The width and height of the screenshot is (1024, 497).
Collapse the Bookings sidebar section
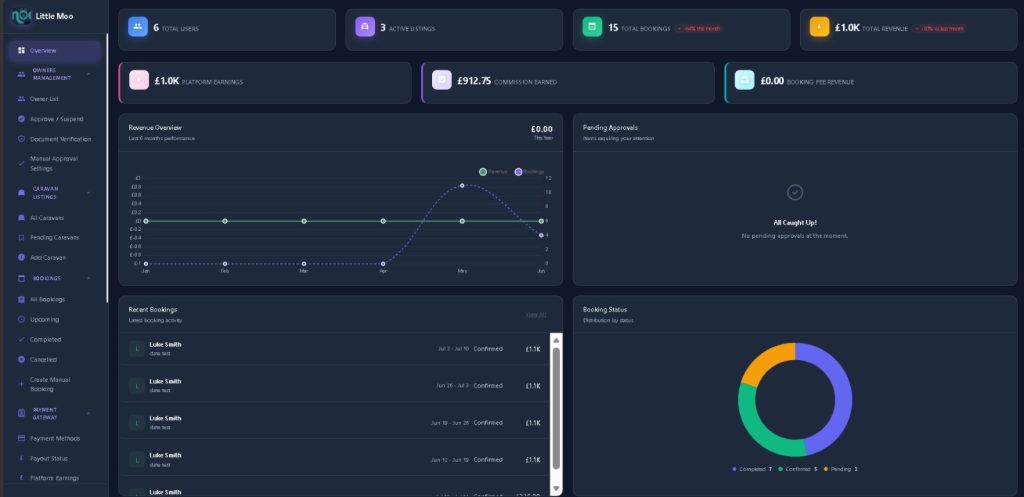click(x=88, y=278)
